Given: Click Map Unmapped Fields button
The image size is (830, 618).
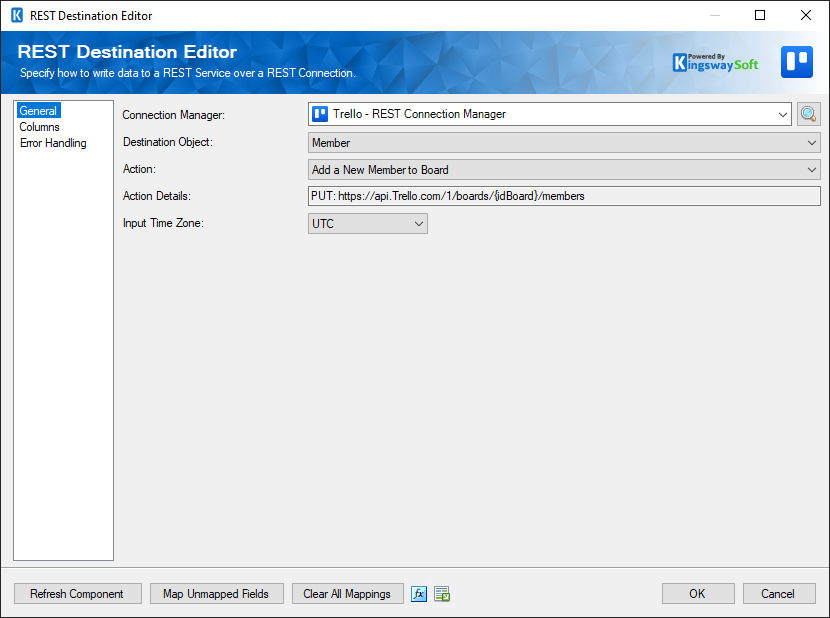Looking at the screenshot, I should 216,594.
